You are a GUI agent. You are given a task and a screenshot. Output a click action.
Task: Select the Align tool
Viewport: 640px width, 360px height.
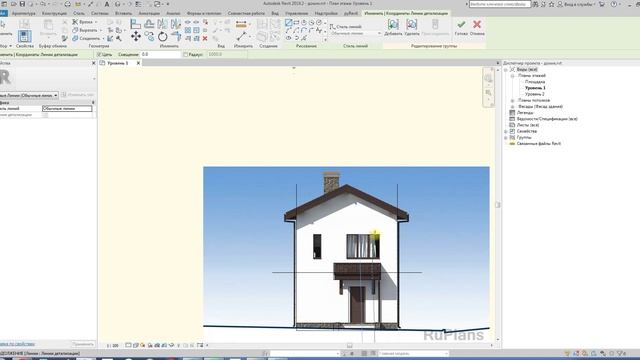coord(136,24)
